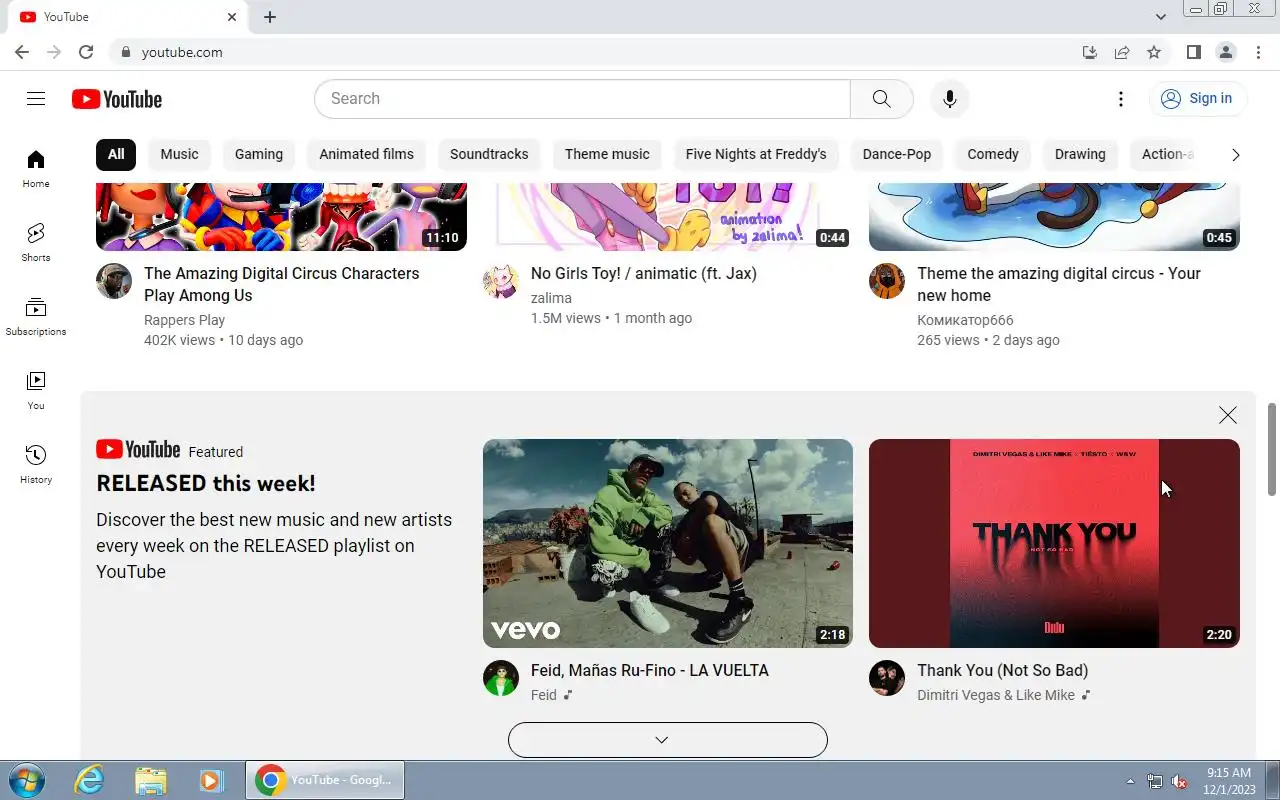Screen dimensions: 1280x800
Task: Share this page icon in Chrome
Action: pyautogui.click(x=1122, y=52)
